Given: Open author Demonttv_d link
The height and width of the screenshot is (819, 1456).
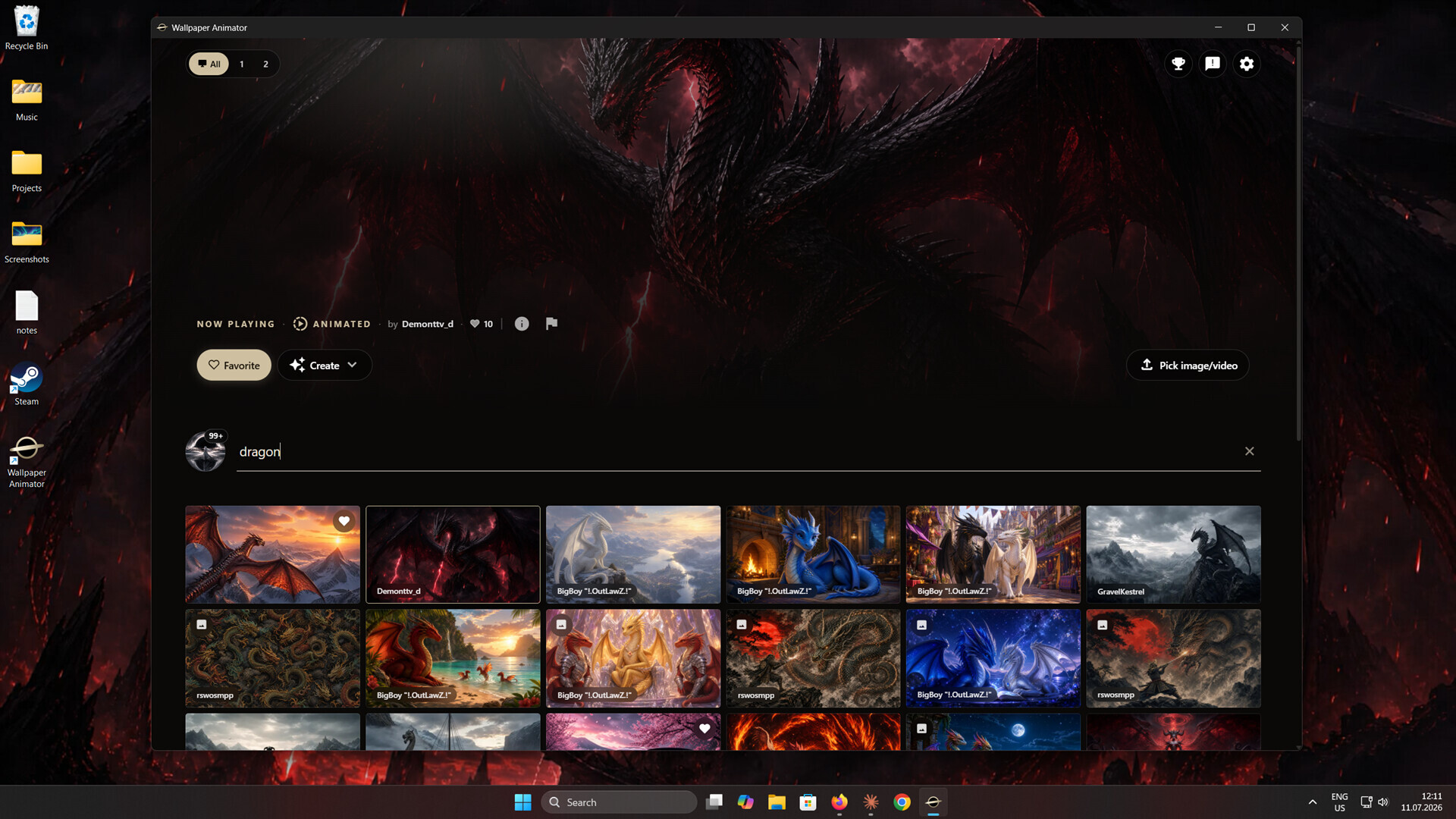Looking at the screenshot, I should (428, 324).
